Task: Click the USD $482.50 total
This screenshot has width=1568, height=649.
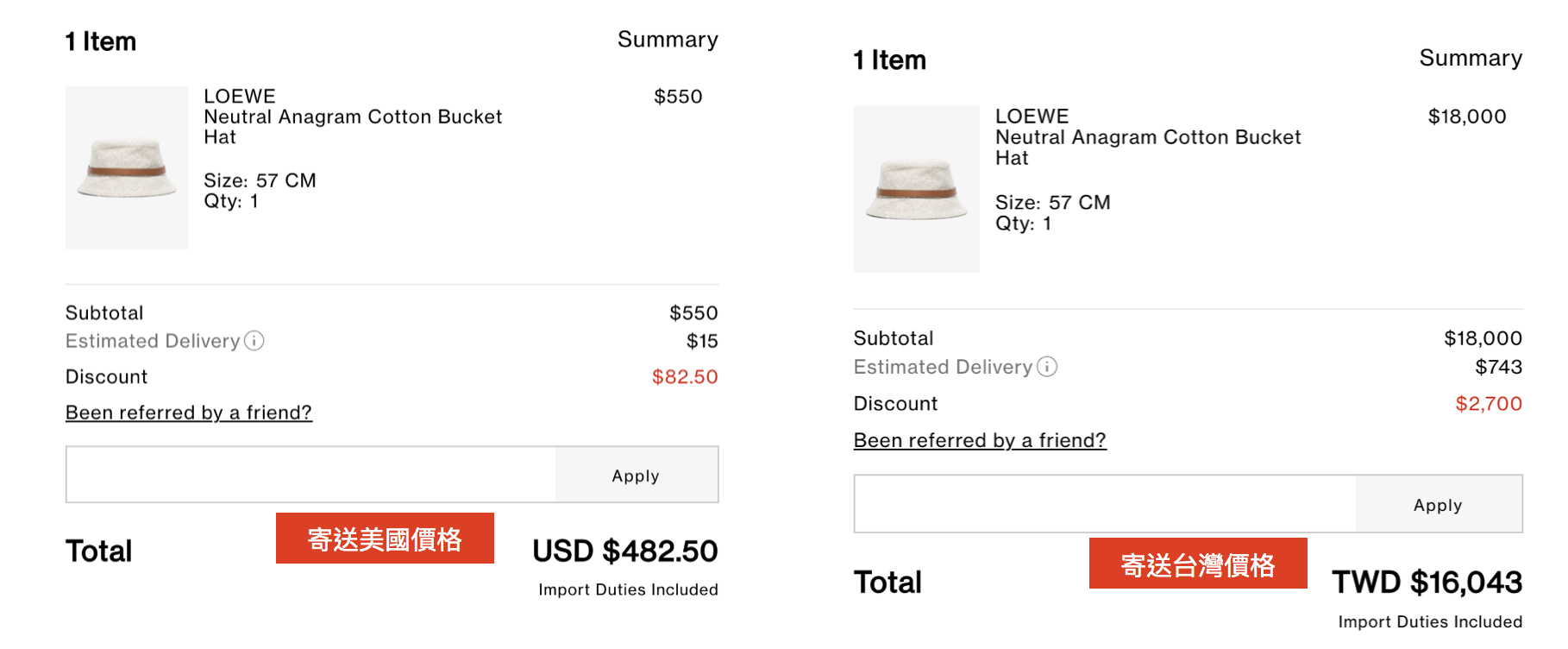Action: [x=625, y=551]
